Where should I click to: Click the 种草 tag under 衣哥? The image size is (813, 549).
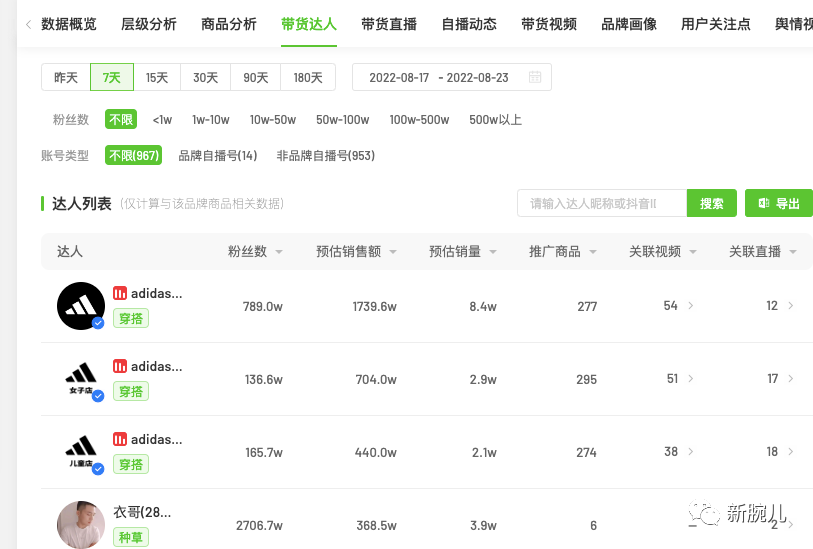coord(131,537)
